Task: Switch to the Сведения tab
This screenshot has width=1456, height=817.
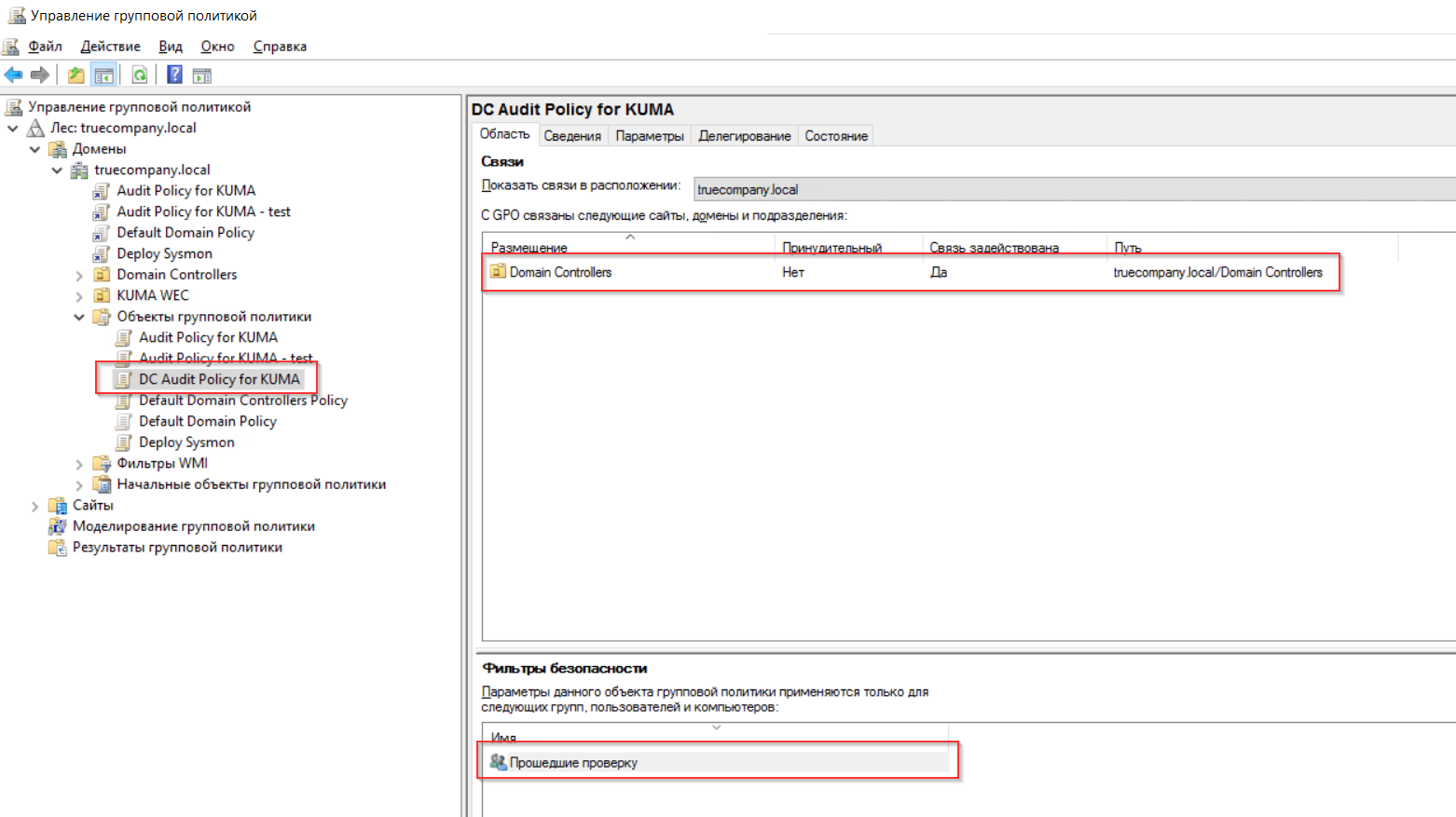Action: coord(572,136)
